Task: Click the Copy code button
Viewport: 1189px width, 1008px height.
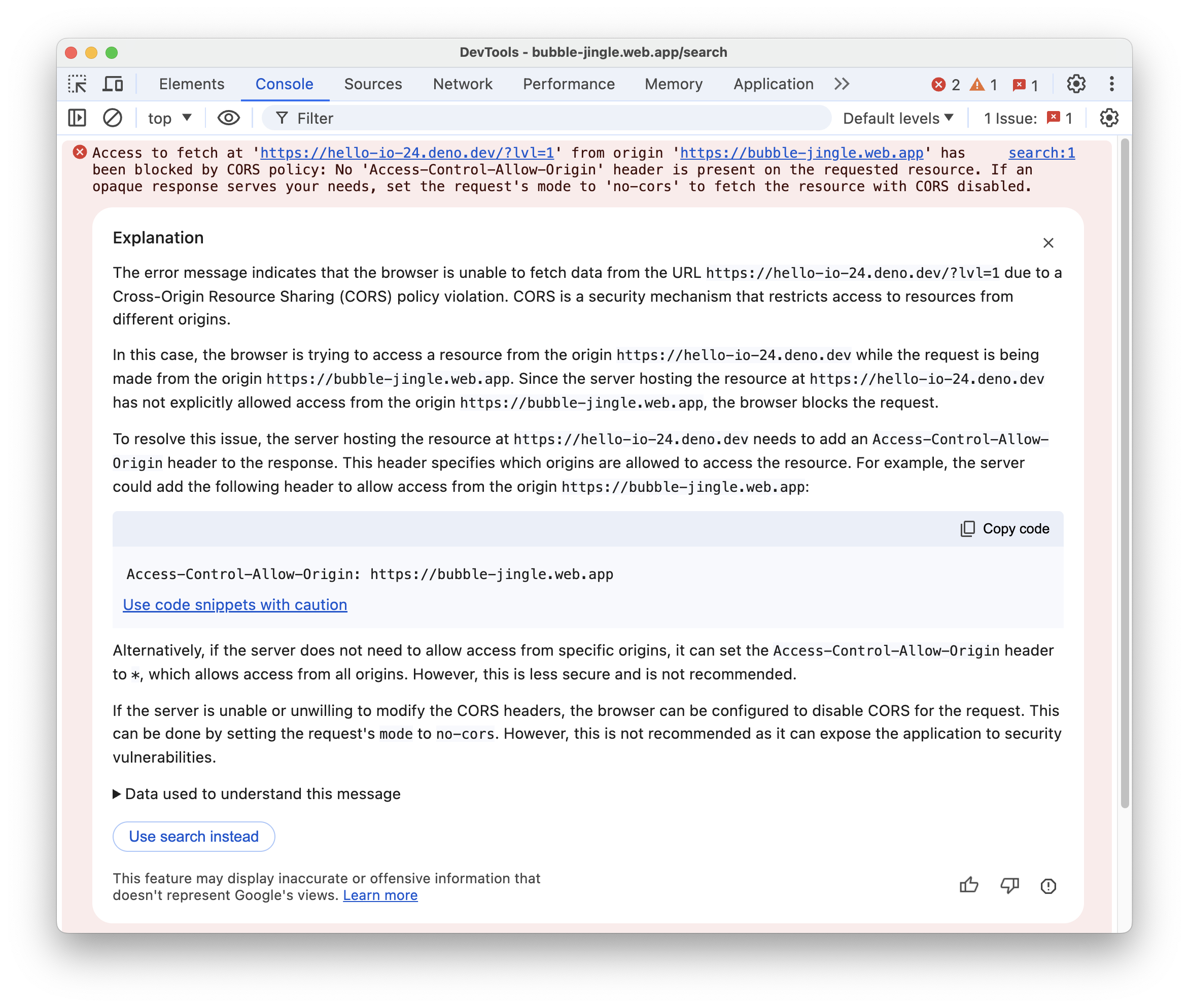Action: [x=1004, y=528]
